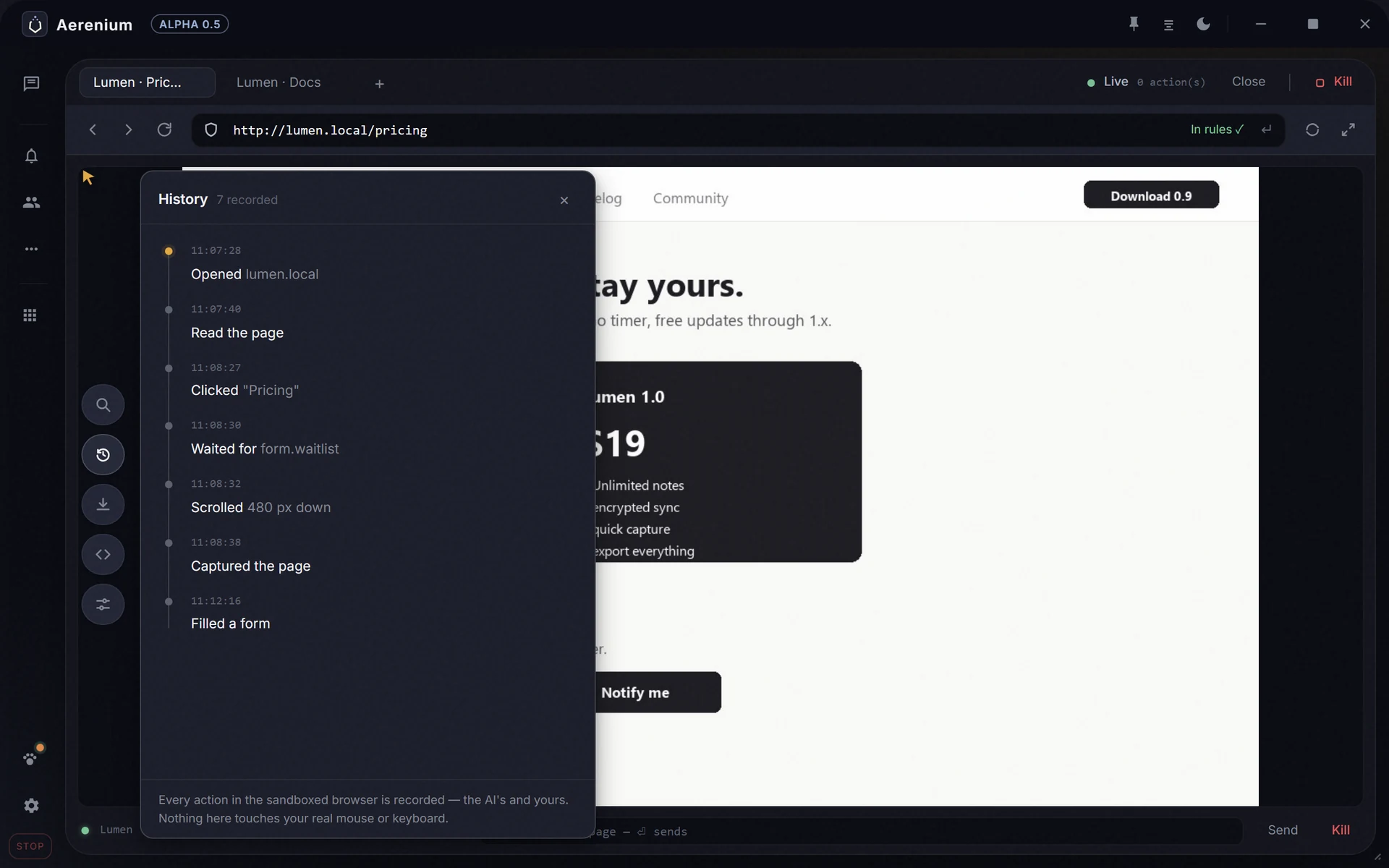The image size is (1389, 868).
Task: Click the red Kill button at top
Action: (x=1333, y=82)
